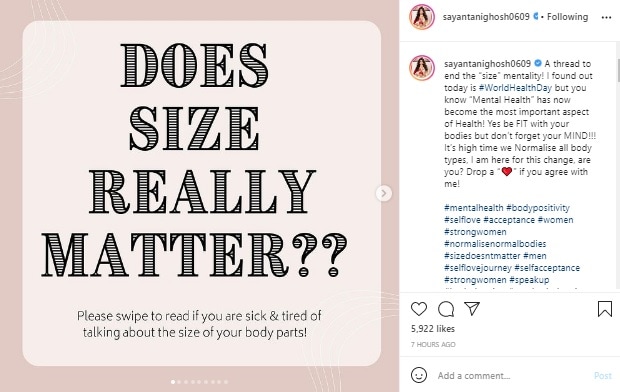Viewport: 620px width, 392px height.
Task: Open the #WorldHealthDay hashtag
Action: (515, 88)
